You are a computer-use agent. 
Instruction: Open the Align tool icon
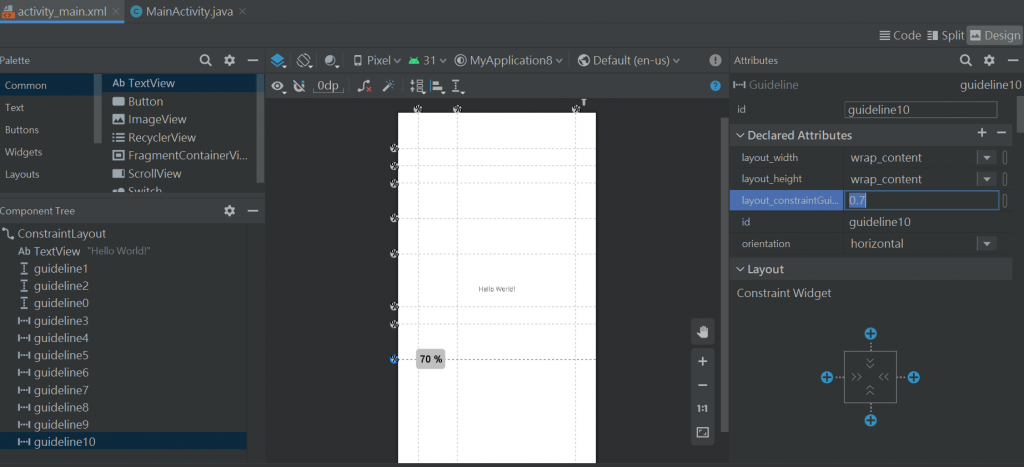[x=438, y=86]
